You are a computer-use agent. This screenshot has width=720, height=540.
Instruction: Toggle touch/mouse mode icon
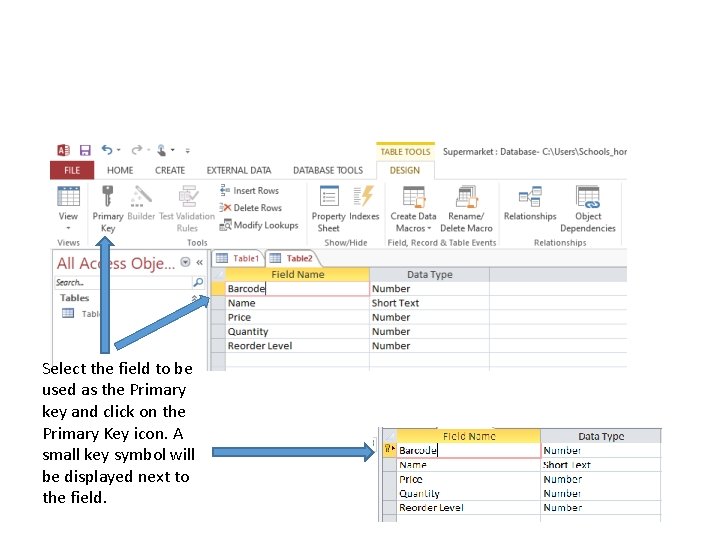click(162, 150)
